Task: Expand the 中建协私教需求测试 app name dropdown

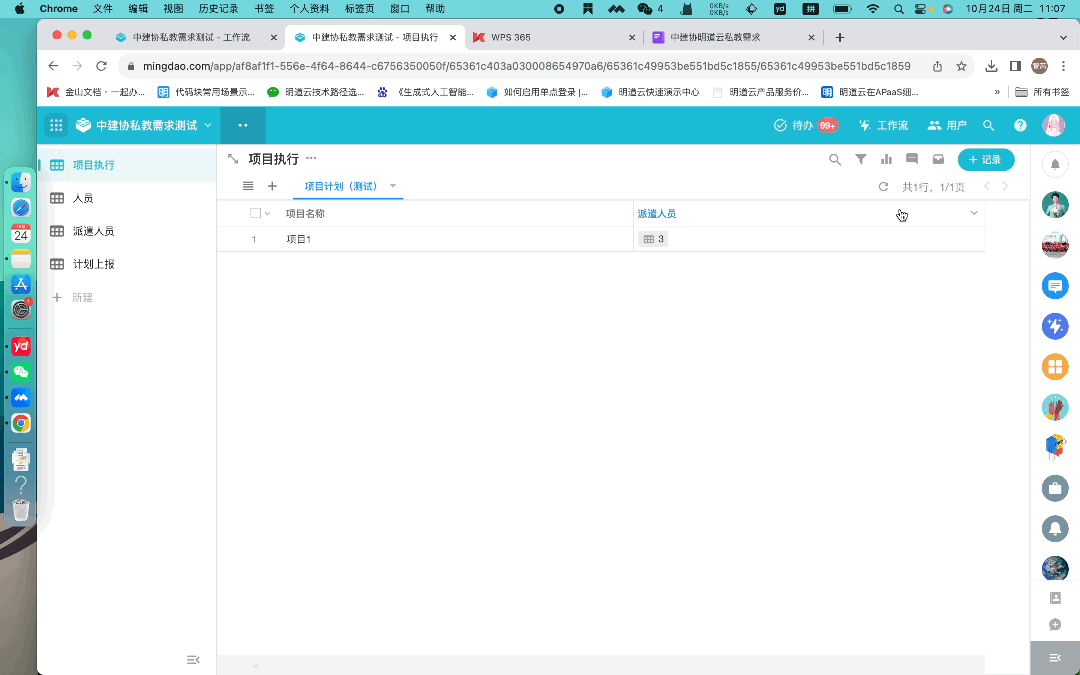Action: [208, 126]
